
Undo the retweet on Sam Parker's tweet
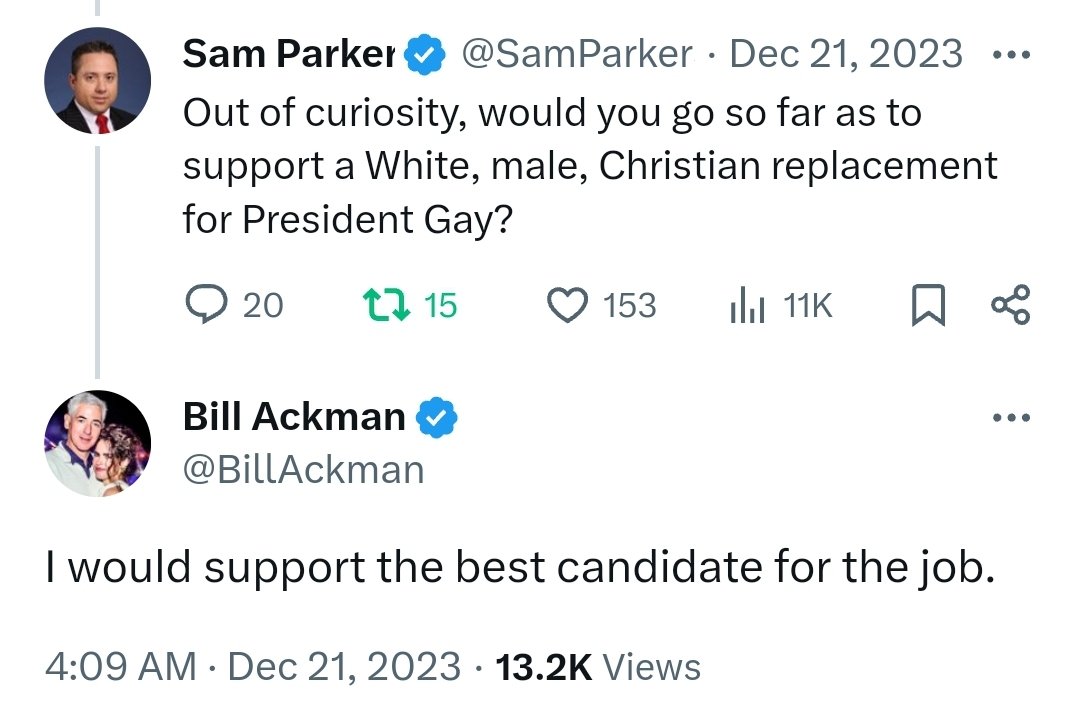382,305
